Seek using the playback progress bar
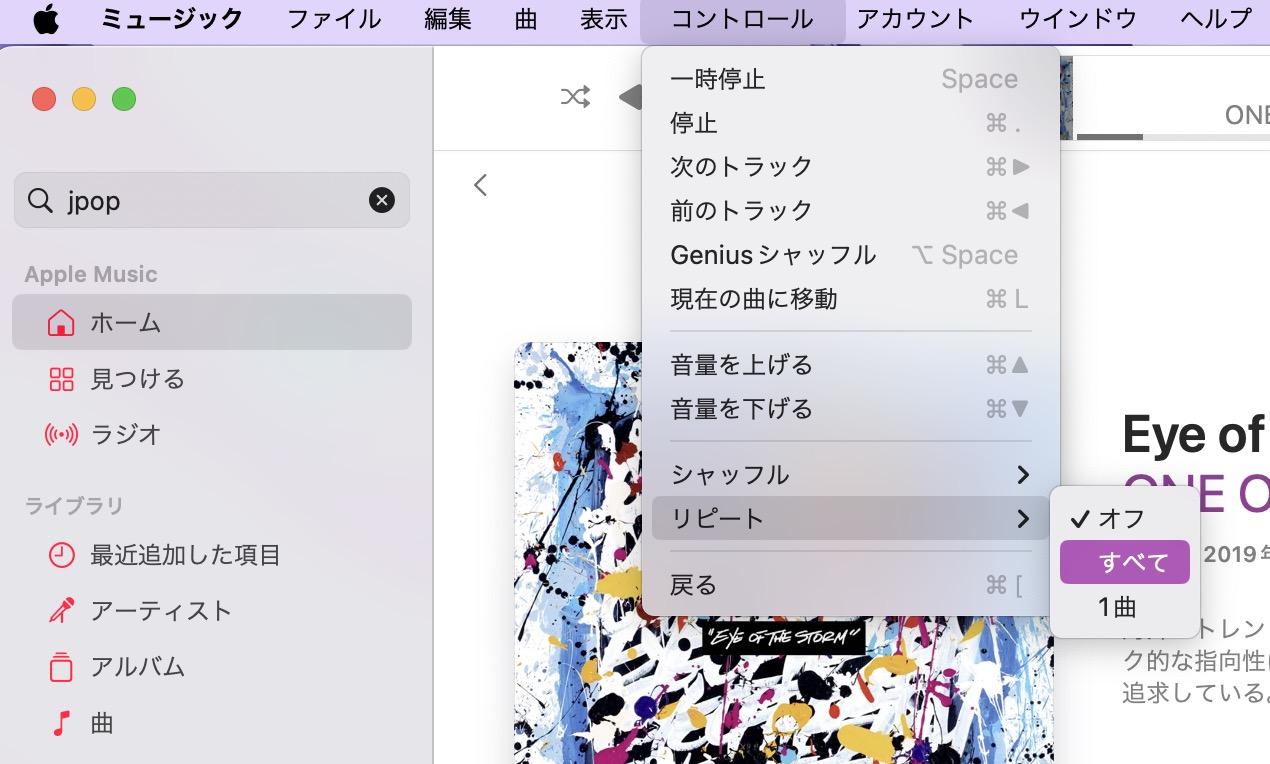The width and height of the screenshot is (1270, 764). click(x=1172, y=136)
